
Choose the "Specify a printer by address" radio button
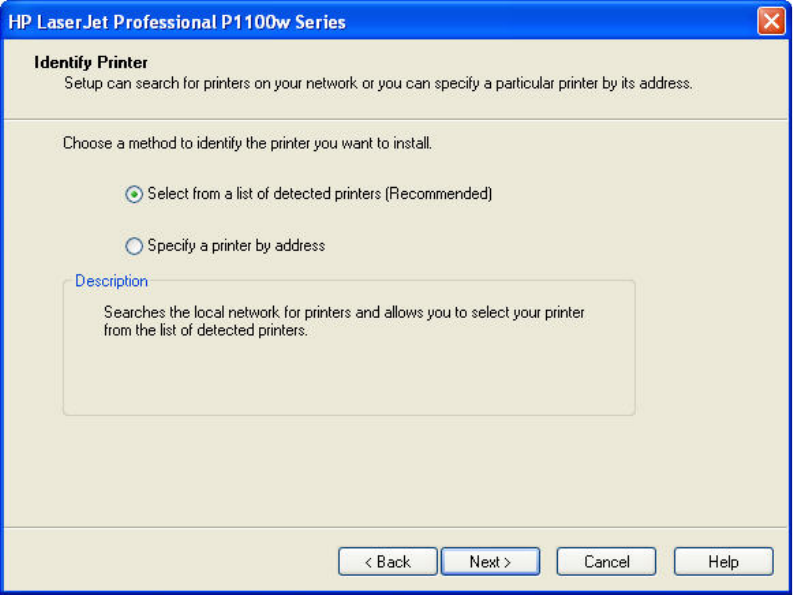point(134,246)
